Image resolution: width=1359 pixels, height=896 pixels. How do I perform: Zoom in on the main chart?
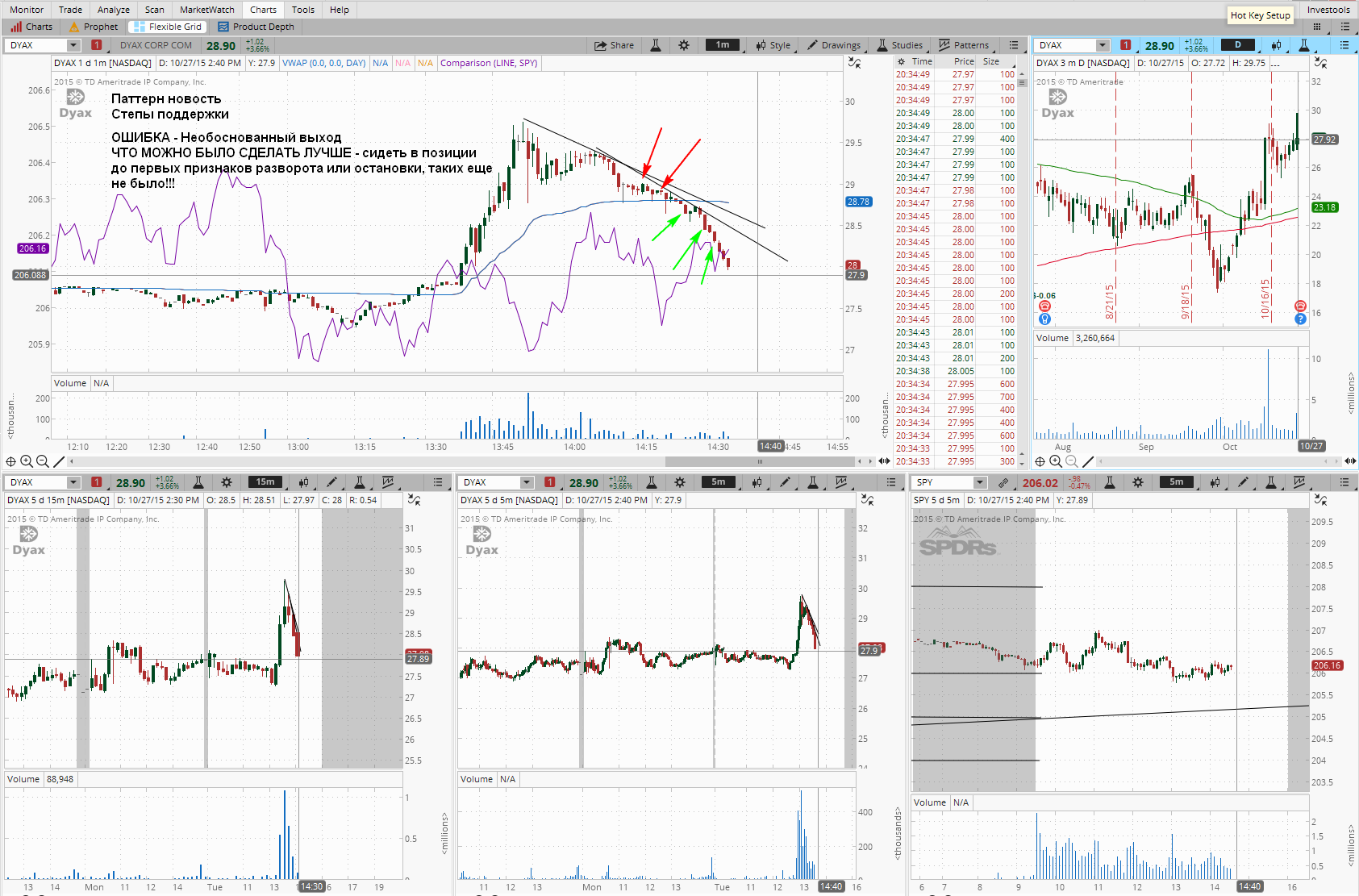(27, 461)
